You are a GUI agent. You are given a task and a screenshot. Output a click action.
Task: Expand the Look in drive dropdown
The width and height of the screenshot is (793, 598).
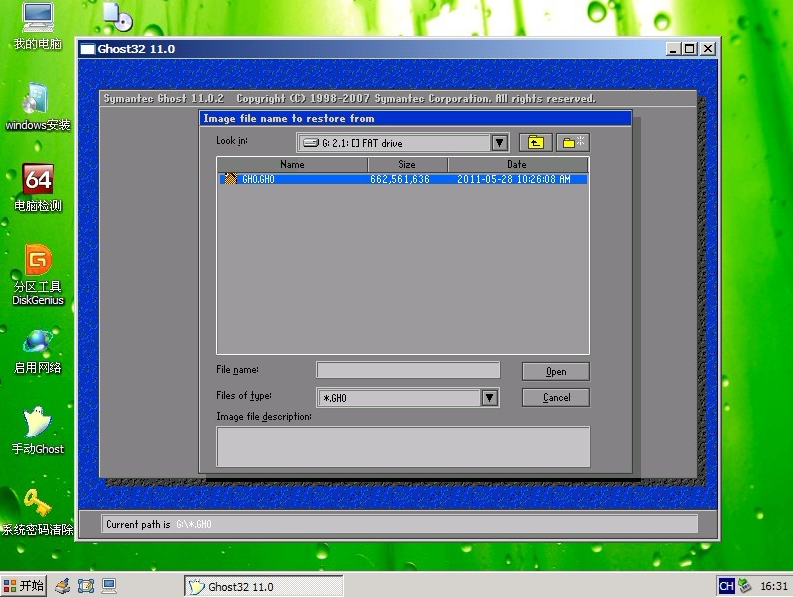[499, 143]
